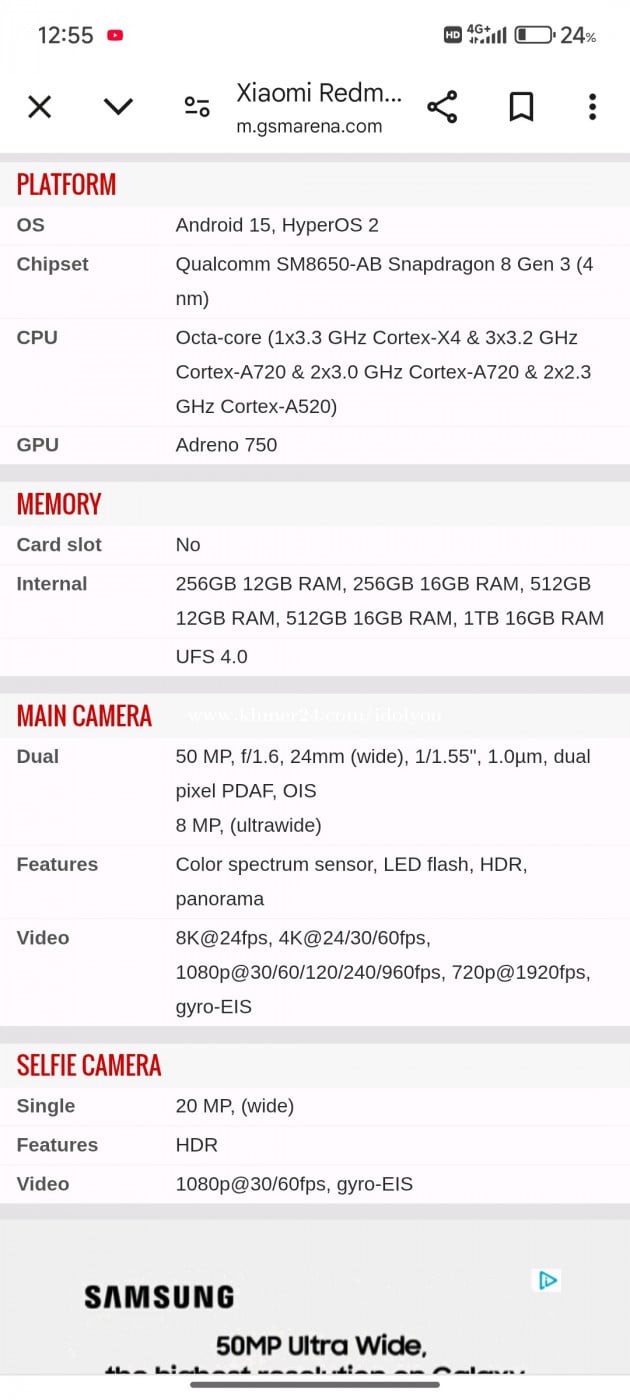Tap the Internal memory spec label
The width and height of the screenshot is (630, 1400).
point(51,583)
